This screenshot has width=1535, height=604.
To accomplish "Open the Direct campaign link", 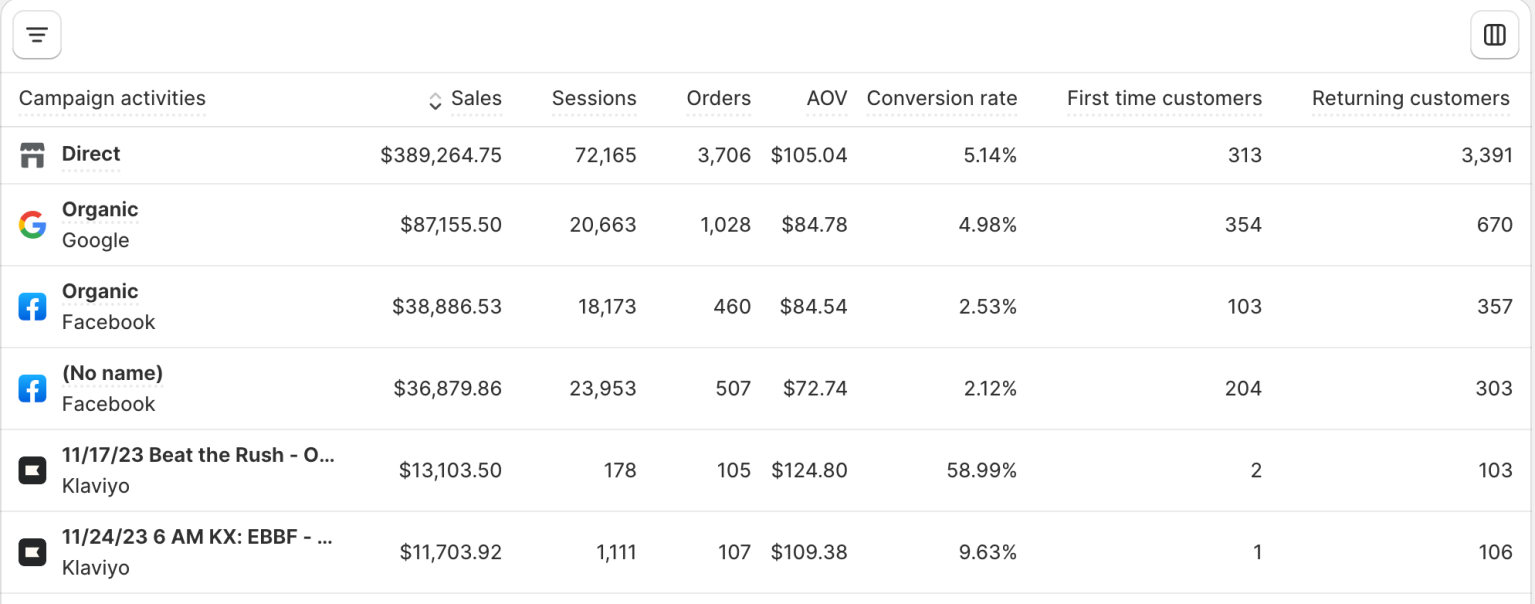I will point(91,154).
